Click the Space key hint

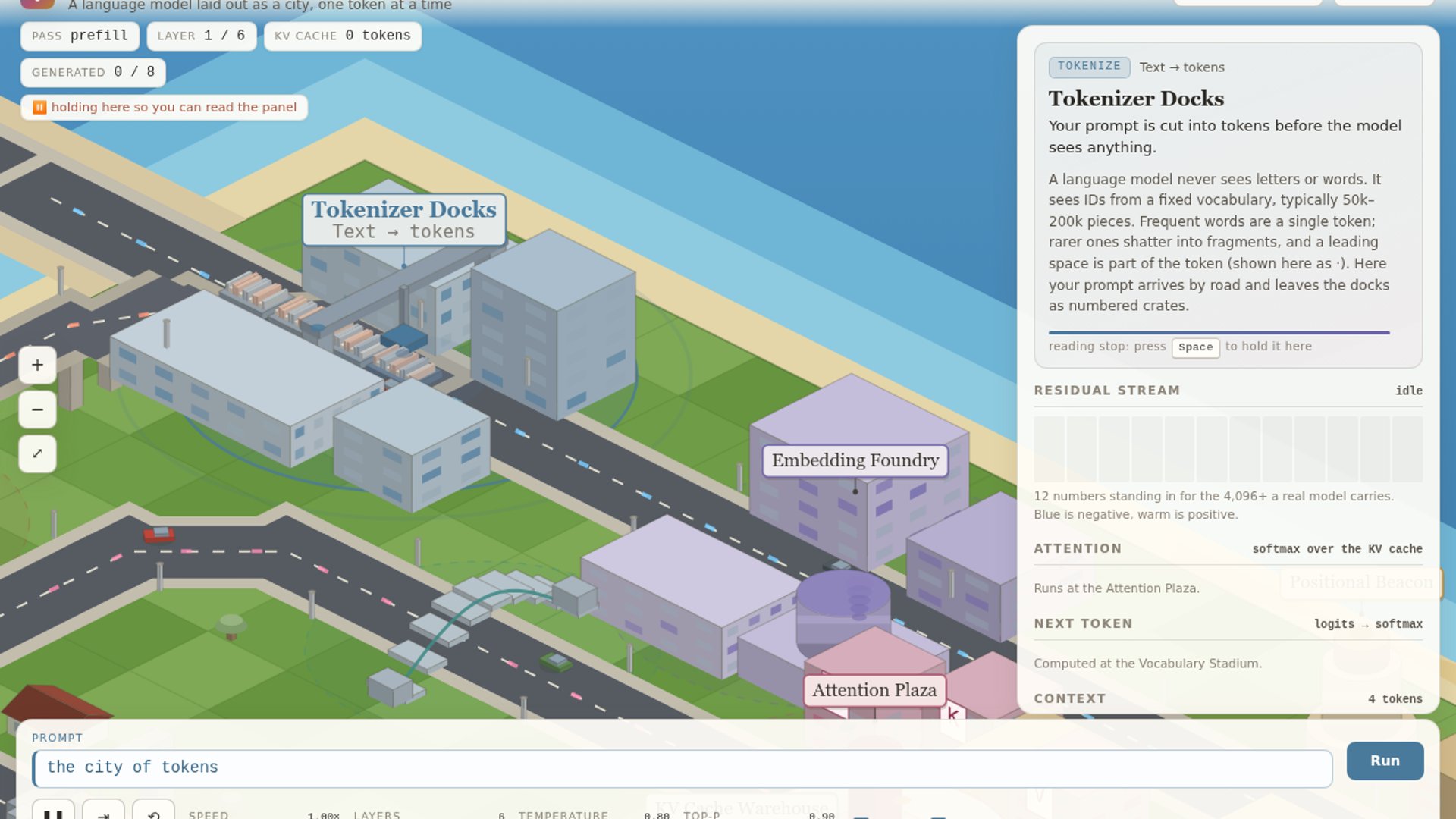click(1195, 347)
